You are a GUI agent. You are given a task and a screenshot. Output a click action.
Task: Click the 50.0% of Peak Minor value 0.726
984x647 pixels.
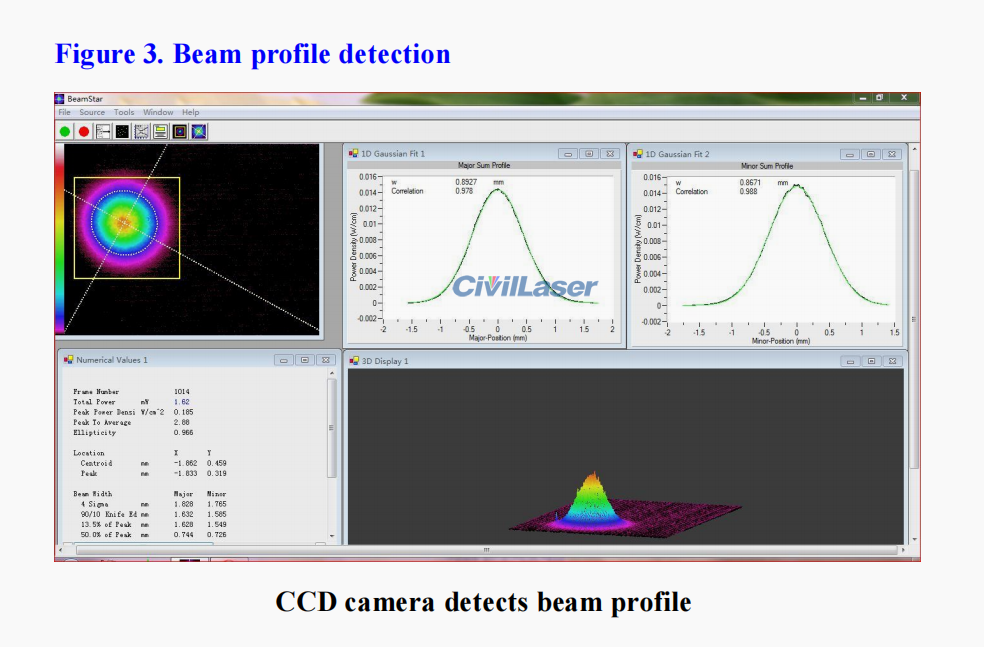coord(217,535)
